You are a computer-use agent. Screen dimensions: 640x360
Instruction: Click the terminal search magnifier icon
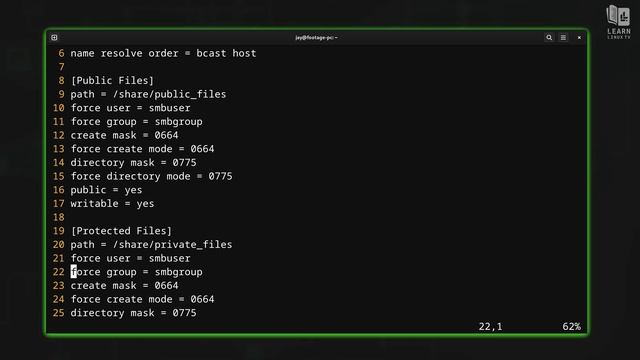click(549, 38)
